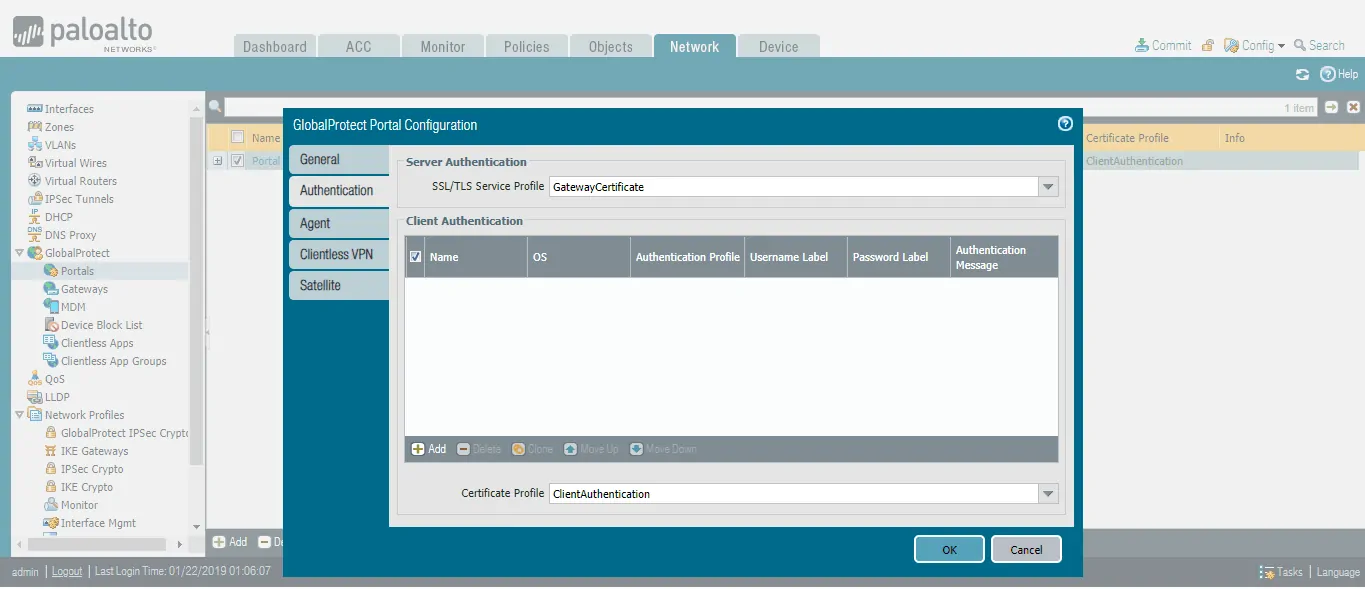Open the Policies main tab
1365x589 pixels.
[526, 46]
